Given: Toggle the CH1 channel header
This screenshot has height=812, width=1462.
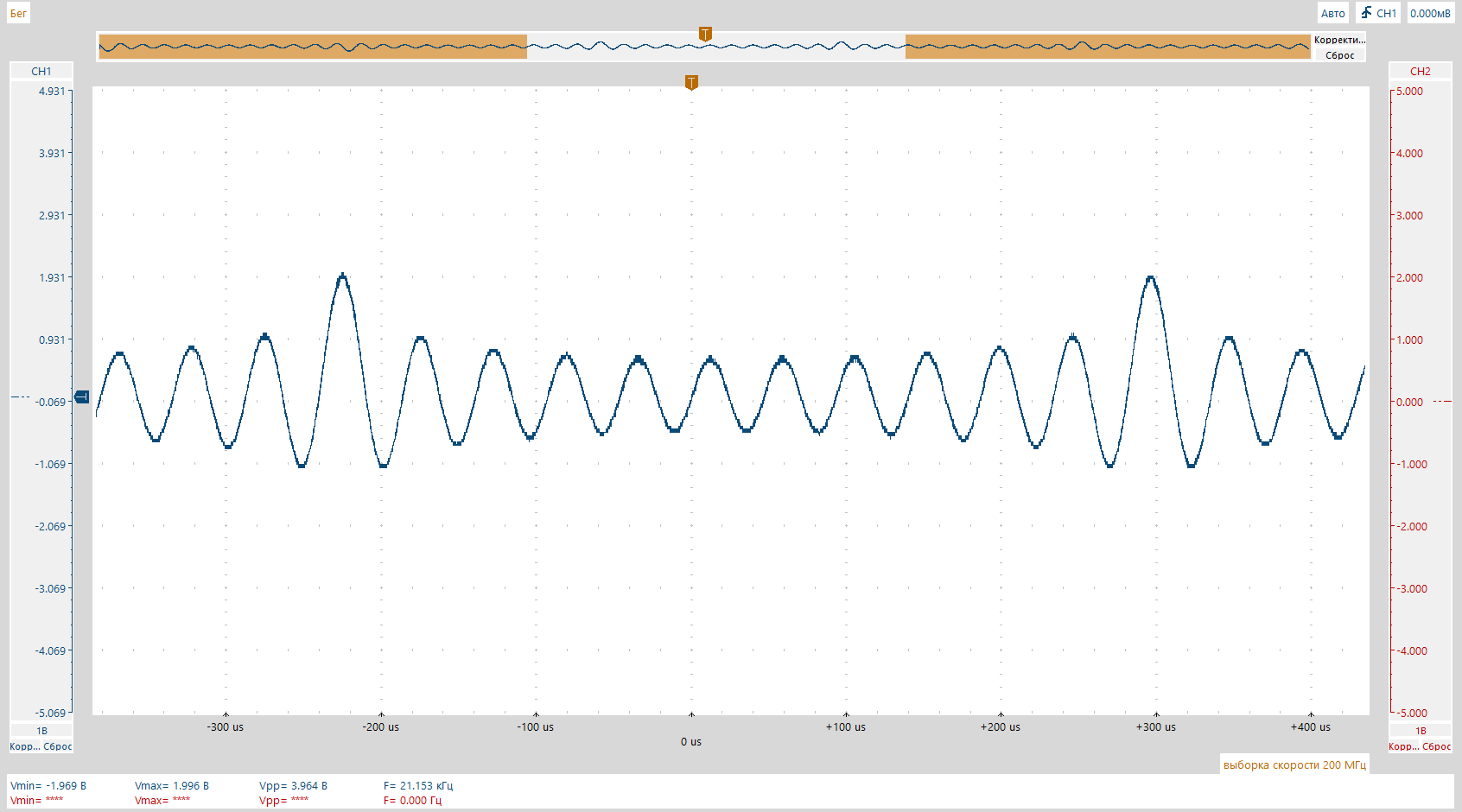Looking at the screenshot, I should (41, 71).
